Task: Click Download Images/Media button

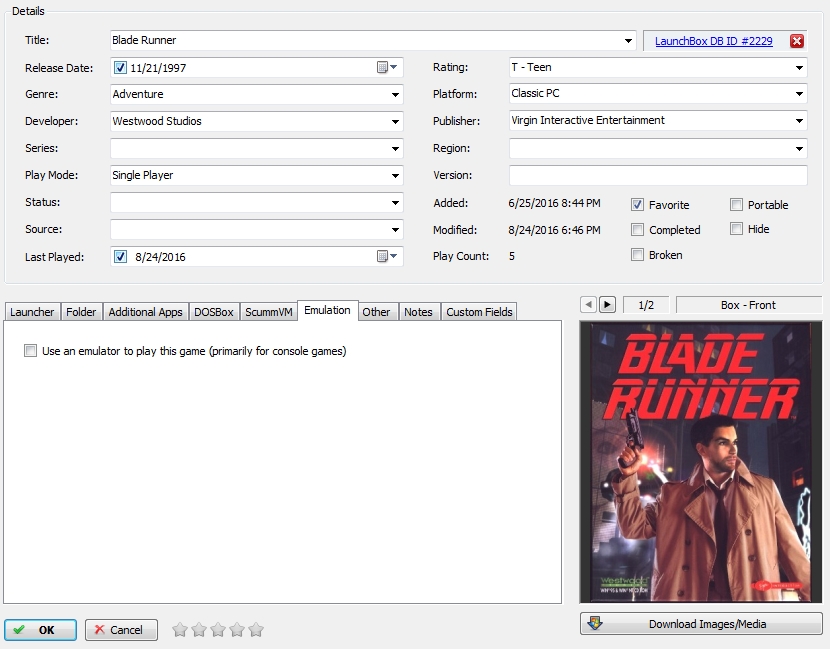Action: (x=701, y=624)
